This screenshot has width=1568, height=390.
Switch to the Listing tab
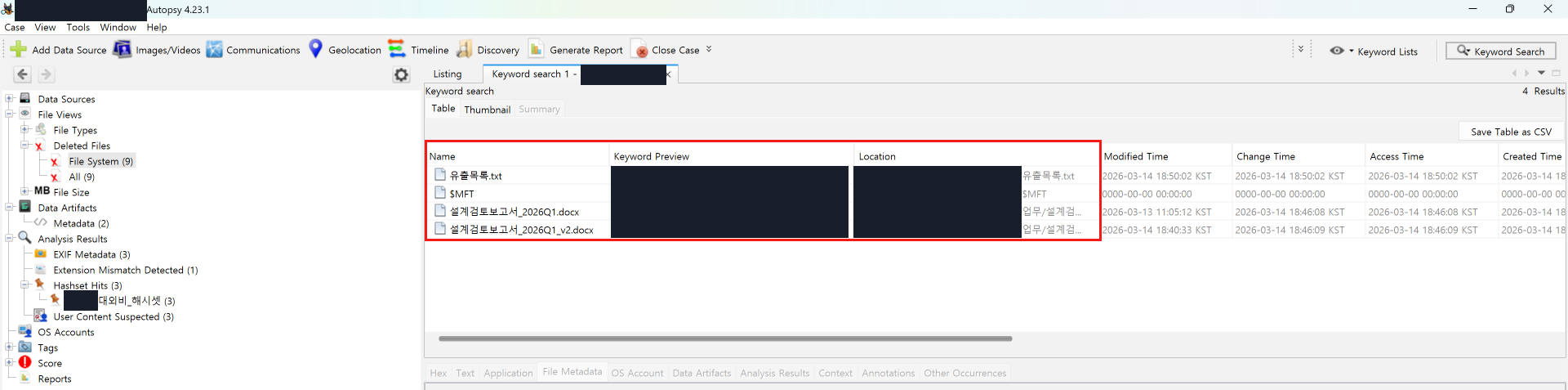tap(447, 74)
